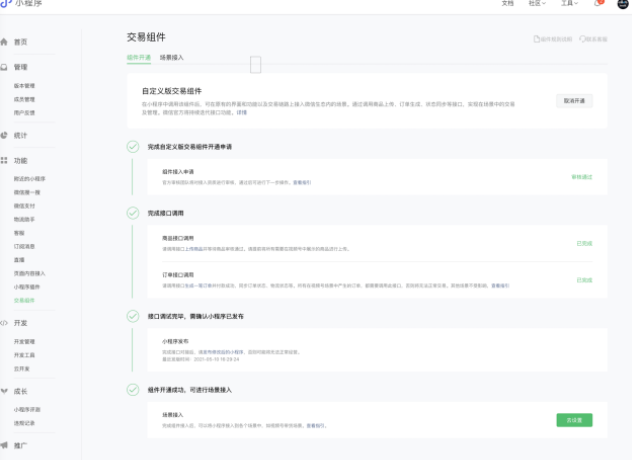
Task: Click the 统计 pie chart icon
Action: 4,135
